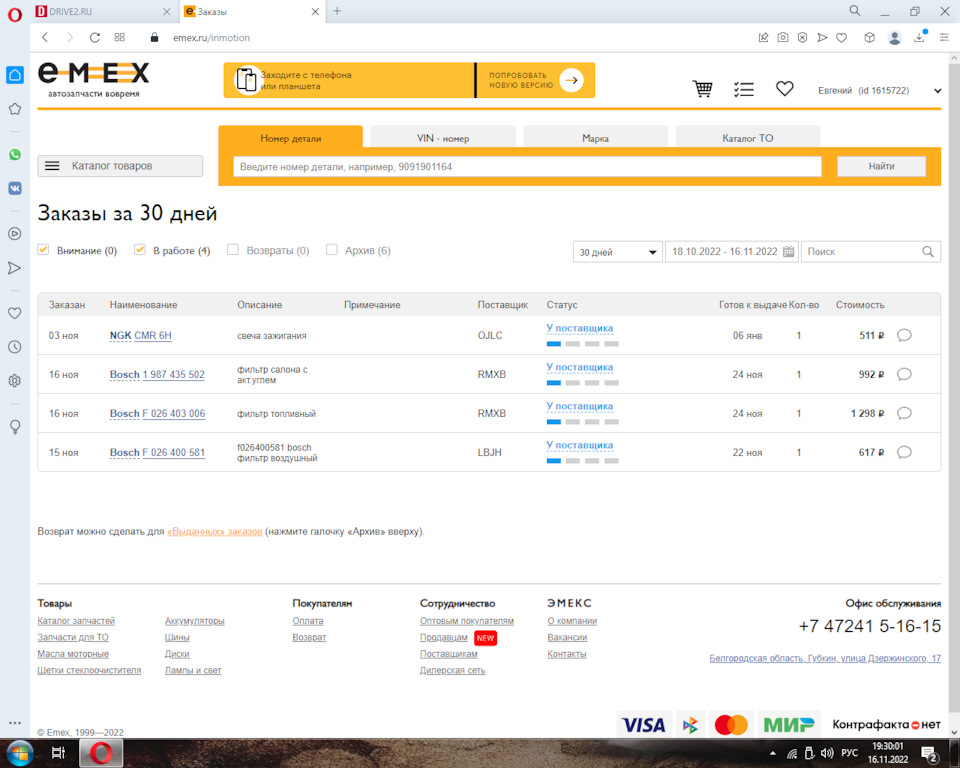Image resolution: width=960 pixels, height=768 pixels.
Task: Open NGK CMR 6H part link
Action: click(140, 336)
